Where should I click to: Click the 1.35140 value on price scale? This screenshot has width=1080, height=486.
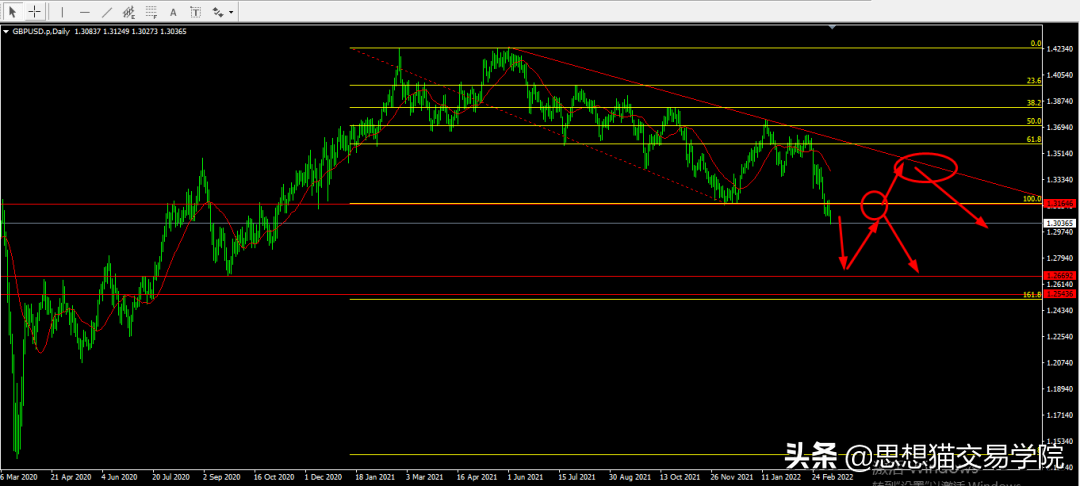coord(1061,154)
